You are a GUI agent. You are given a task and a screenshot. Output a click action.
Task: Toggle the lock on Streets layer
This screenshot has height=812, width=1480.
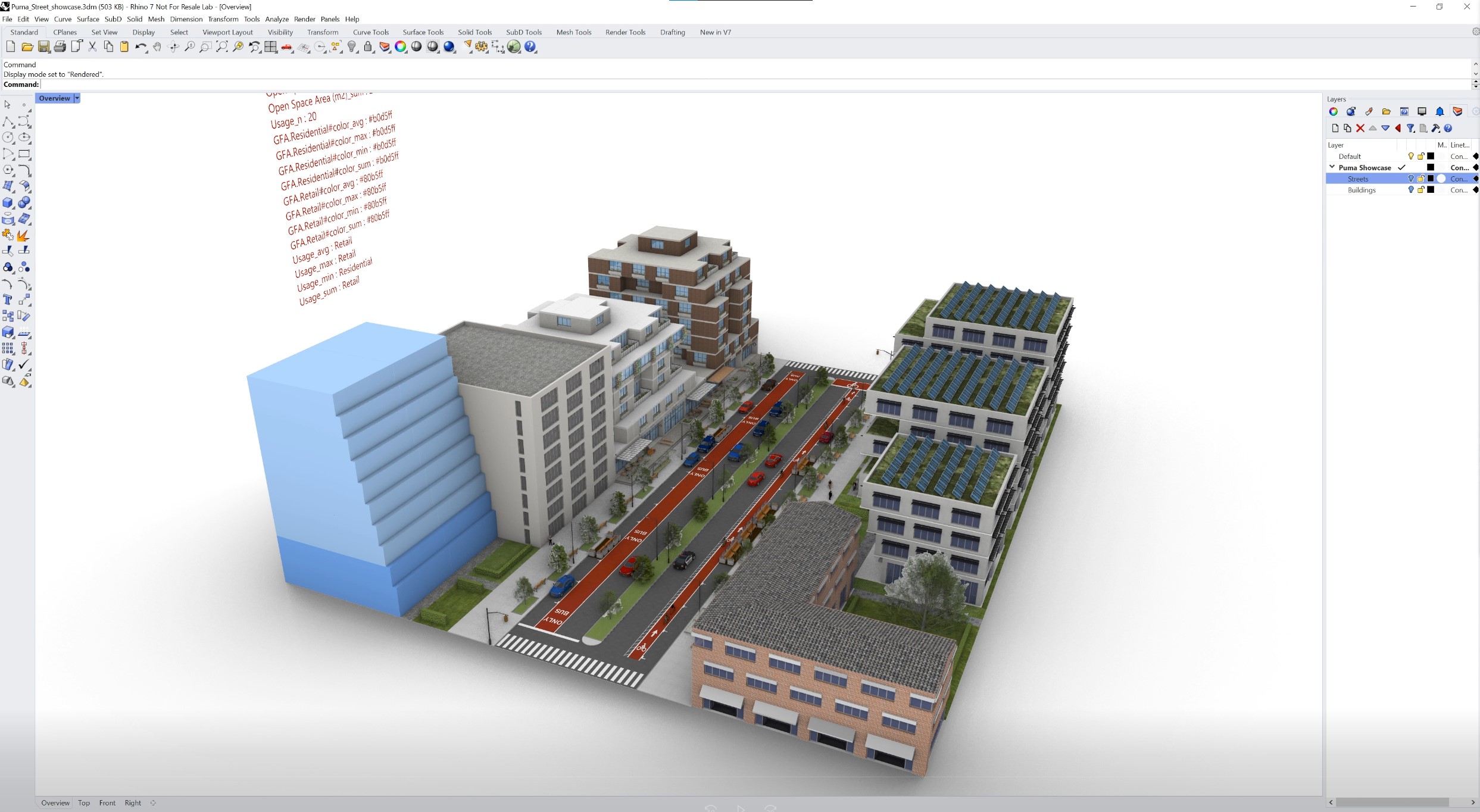click(x=1420, y=179)
